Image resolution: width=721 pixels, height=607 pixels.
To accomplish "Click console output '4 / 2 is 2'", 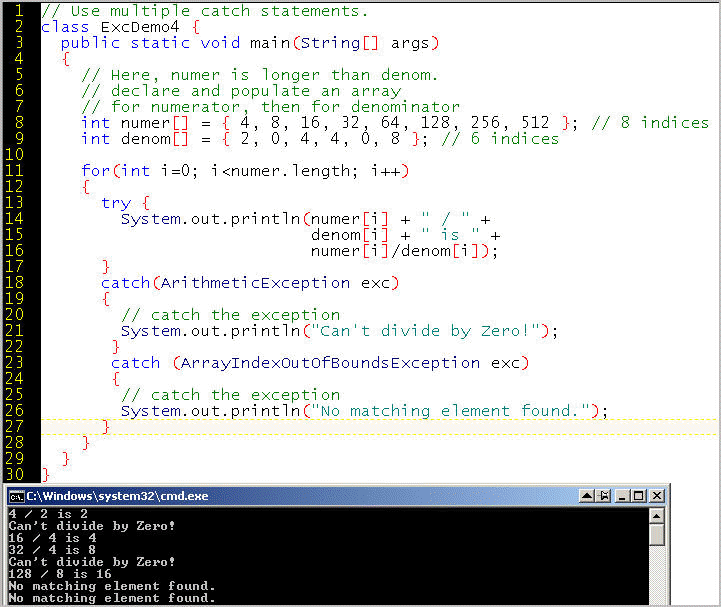I will (48, 514).
